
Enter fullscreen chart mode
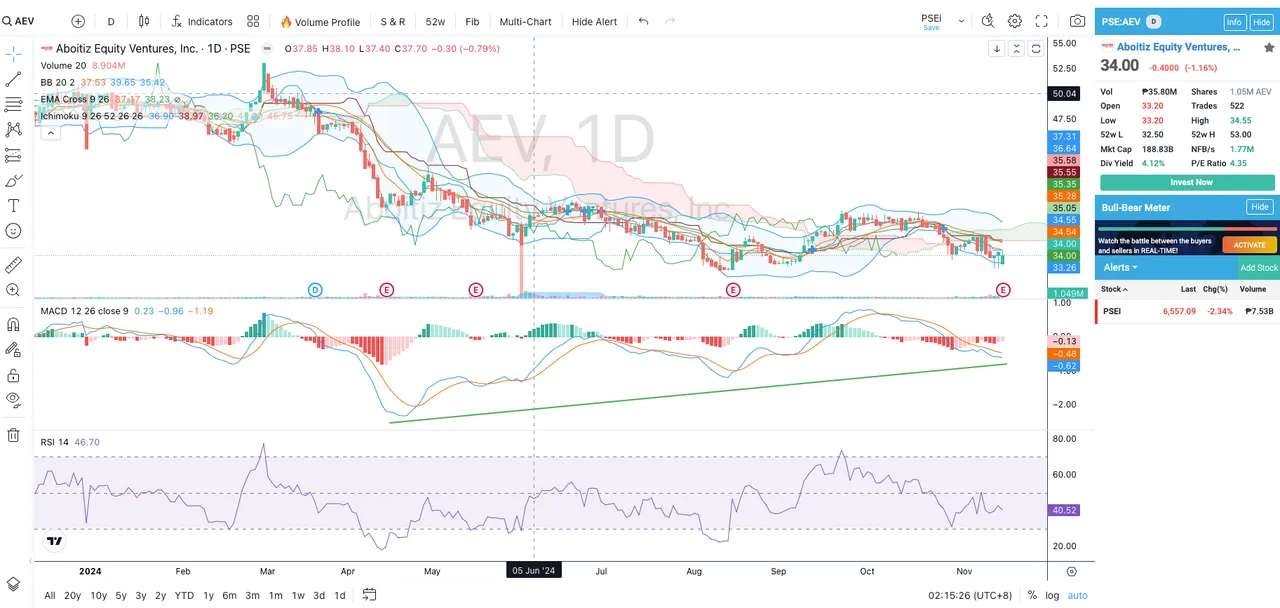pos(1042,21)
